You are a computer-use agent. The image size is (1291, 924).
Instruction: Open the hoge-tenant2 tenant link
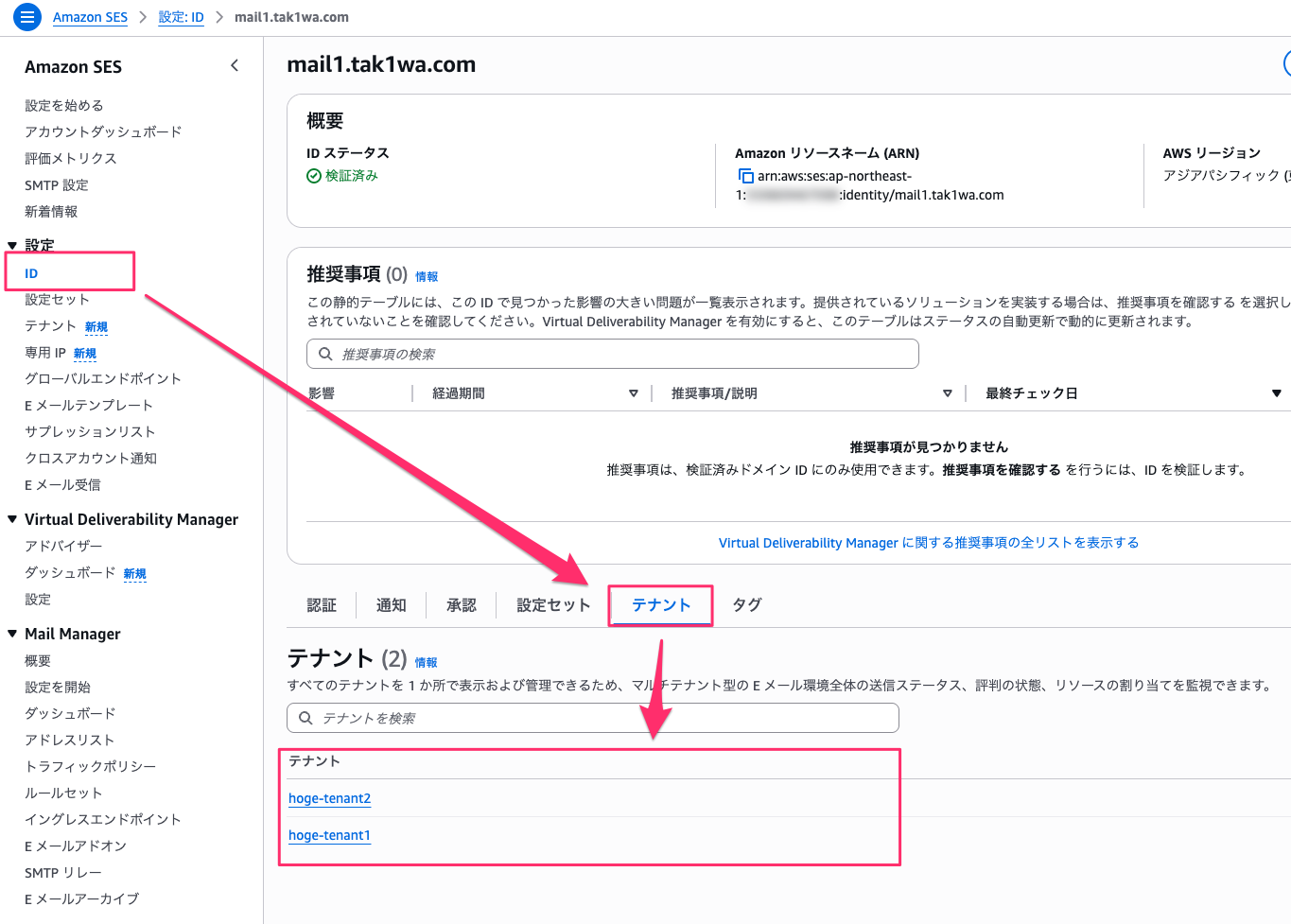click(329, 798)
